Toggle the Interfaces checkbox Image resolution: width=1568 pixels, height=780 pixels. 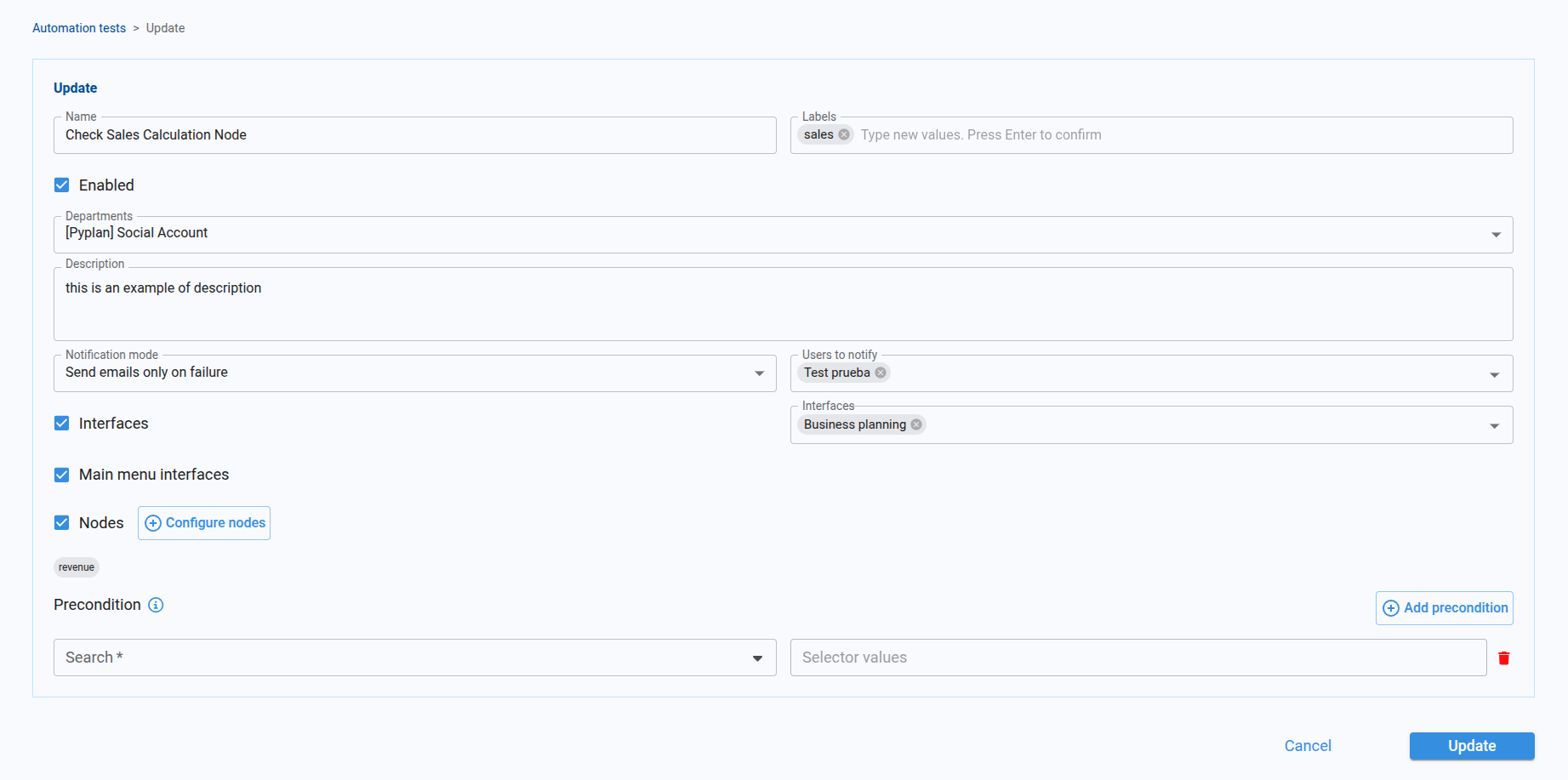[62, 424]
